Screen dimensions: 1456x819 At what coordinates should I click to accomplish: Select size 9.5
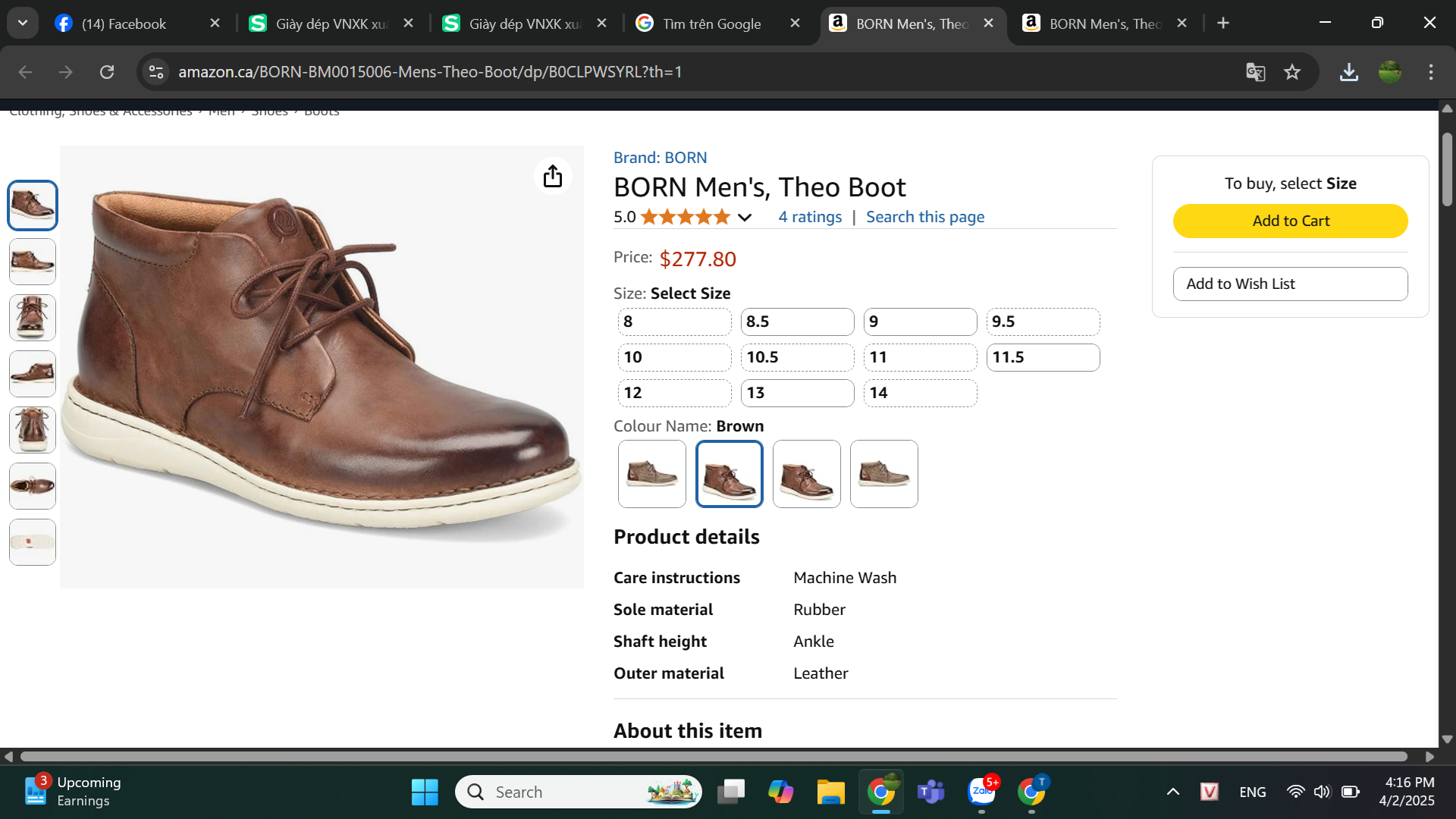(x=1043, y=322)
